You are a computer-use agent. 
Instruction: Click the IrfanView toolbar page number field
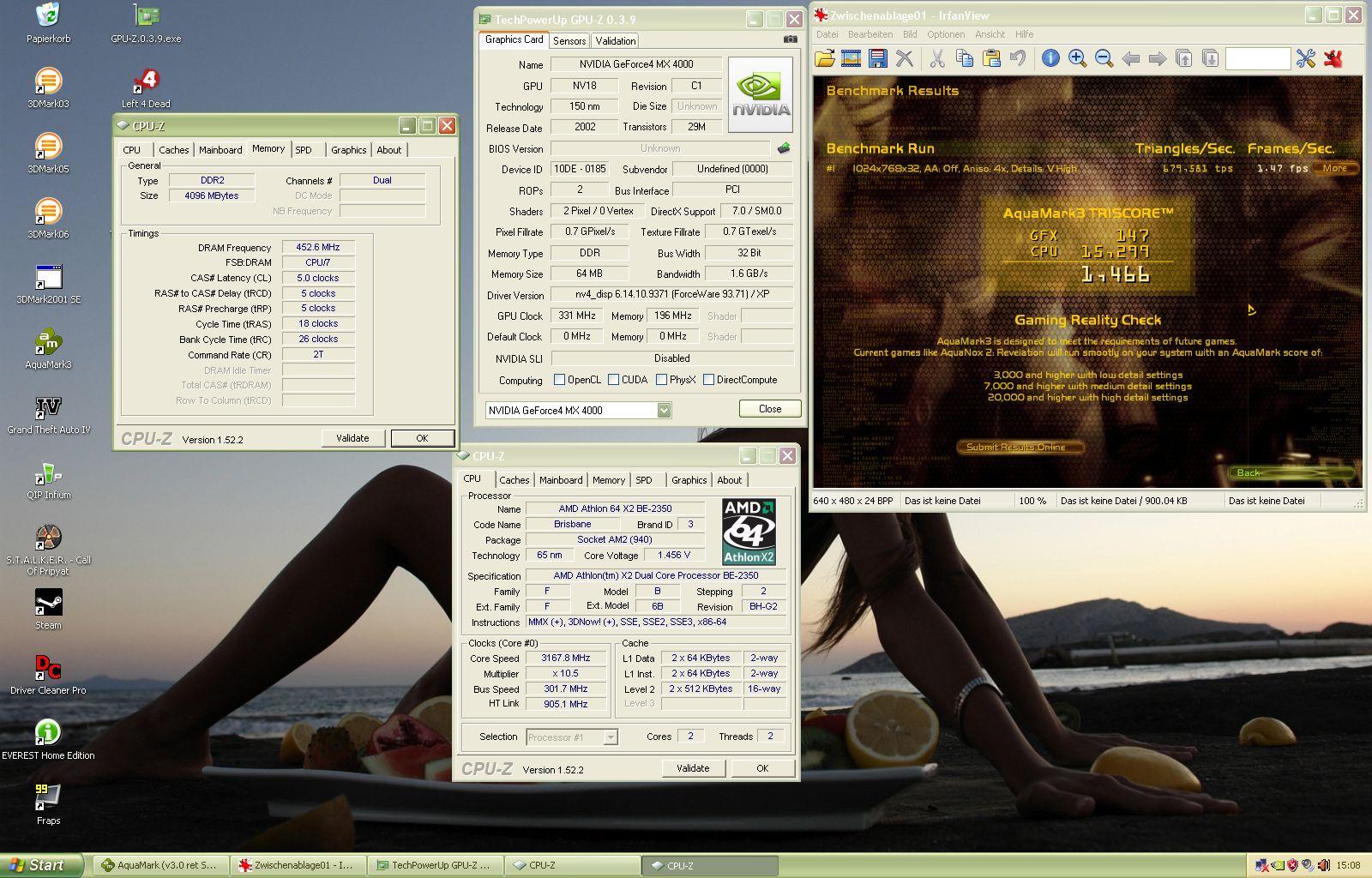click(1257, 58)
